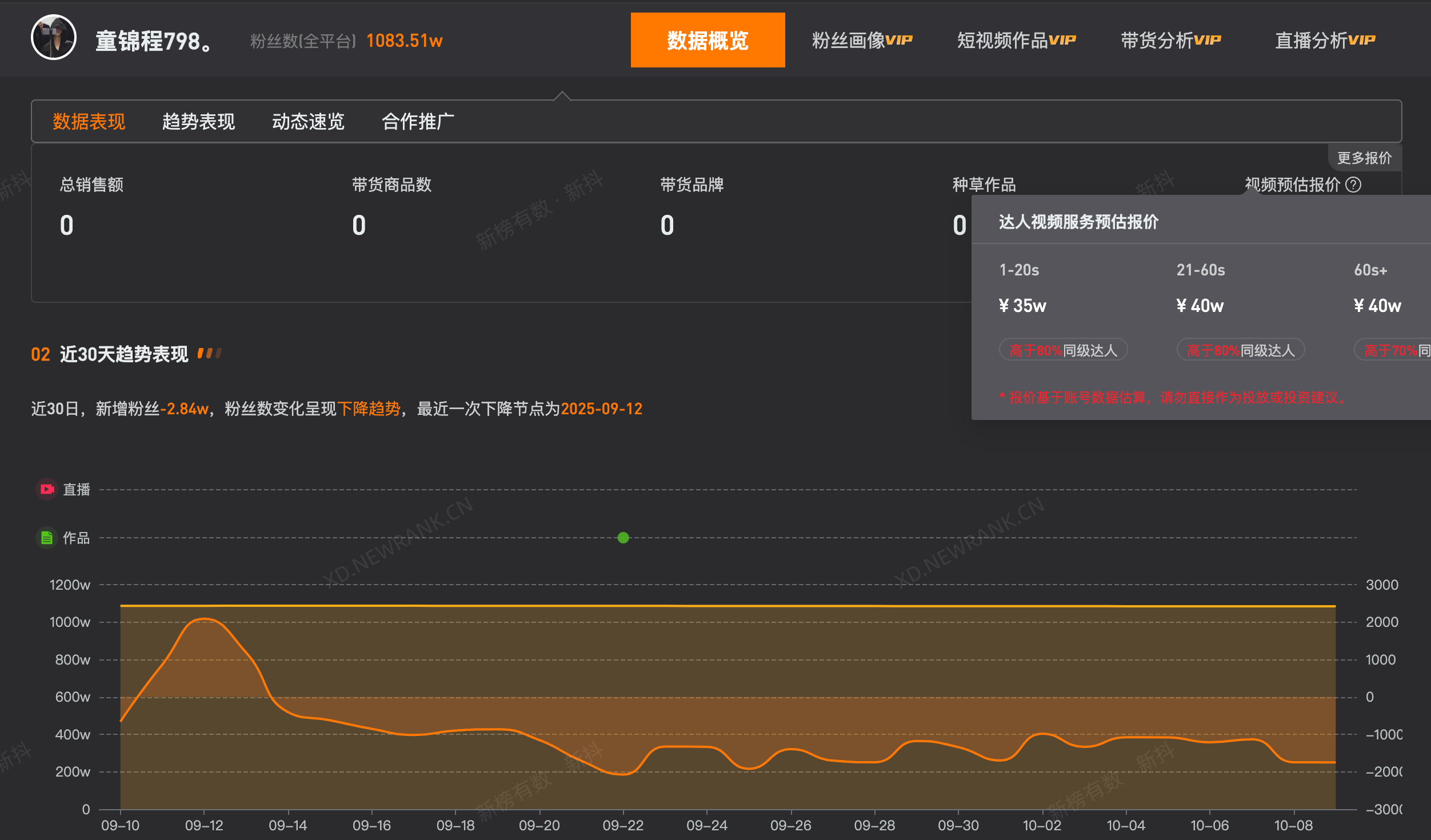Select the red 直播 camera icon in legend
Viewport: 1431px width, 840px height.
(47, 489)
